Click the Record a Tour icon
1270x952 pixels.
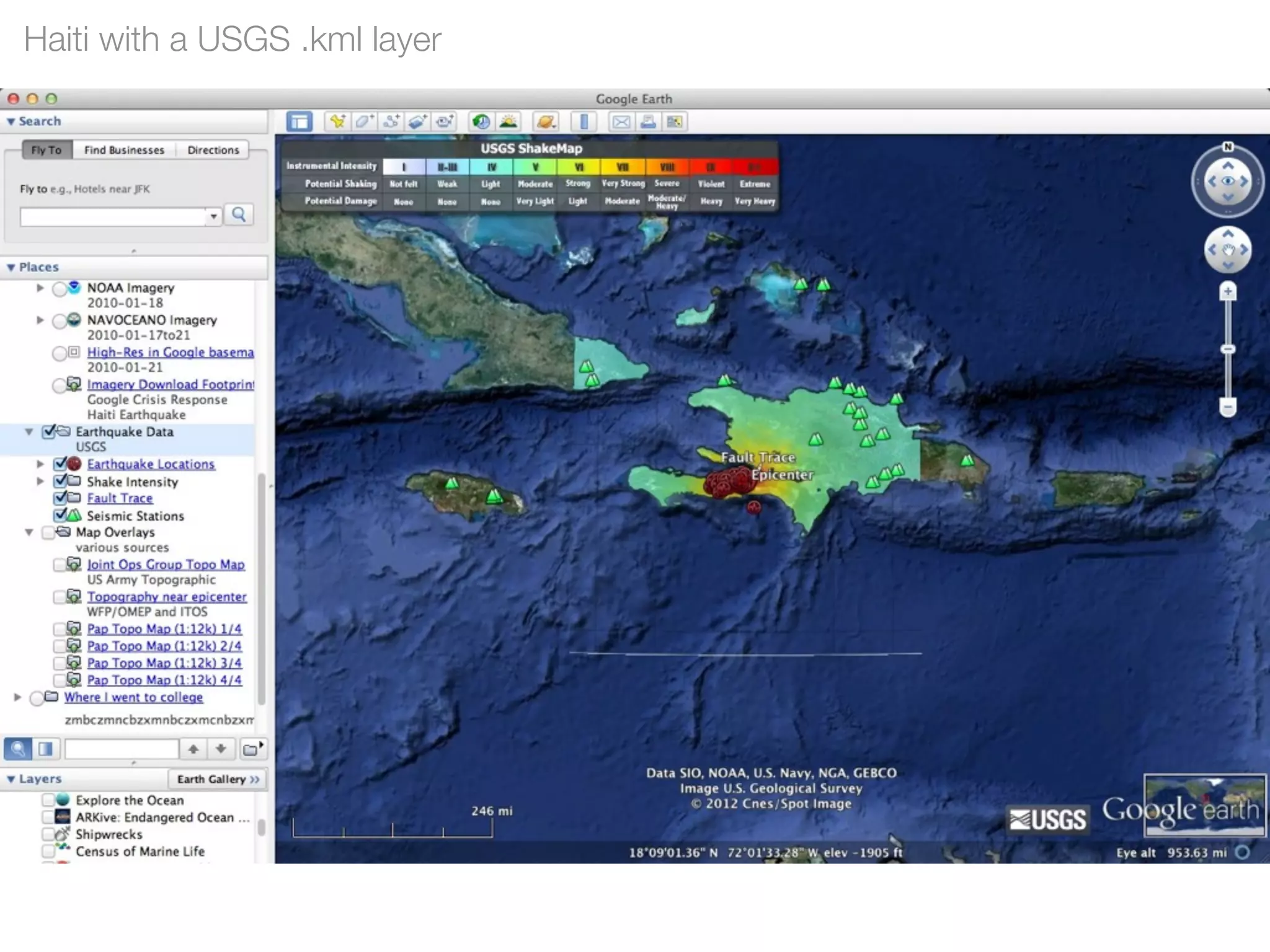[x=445, y=121]
